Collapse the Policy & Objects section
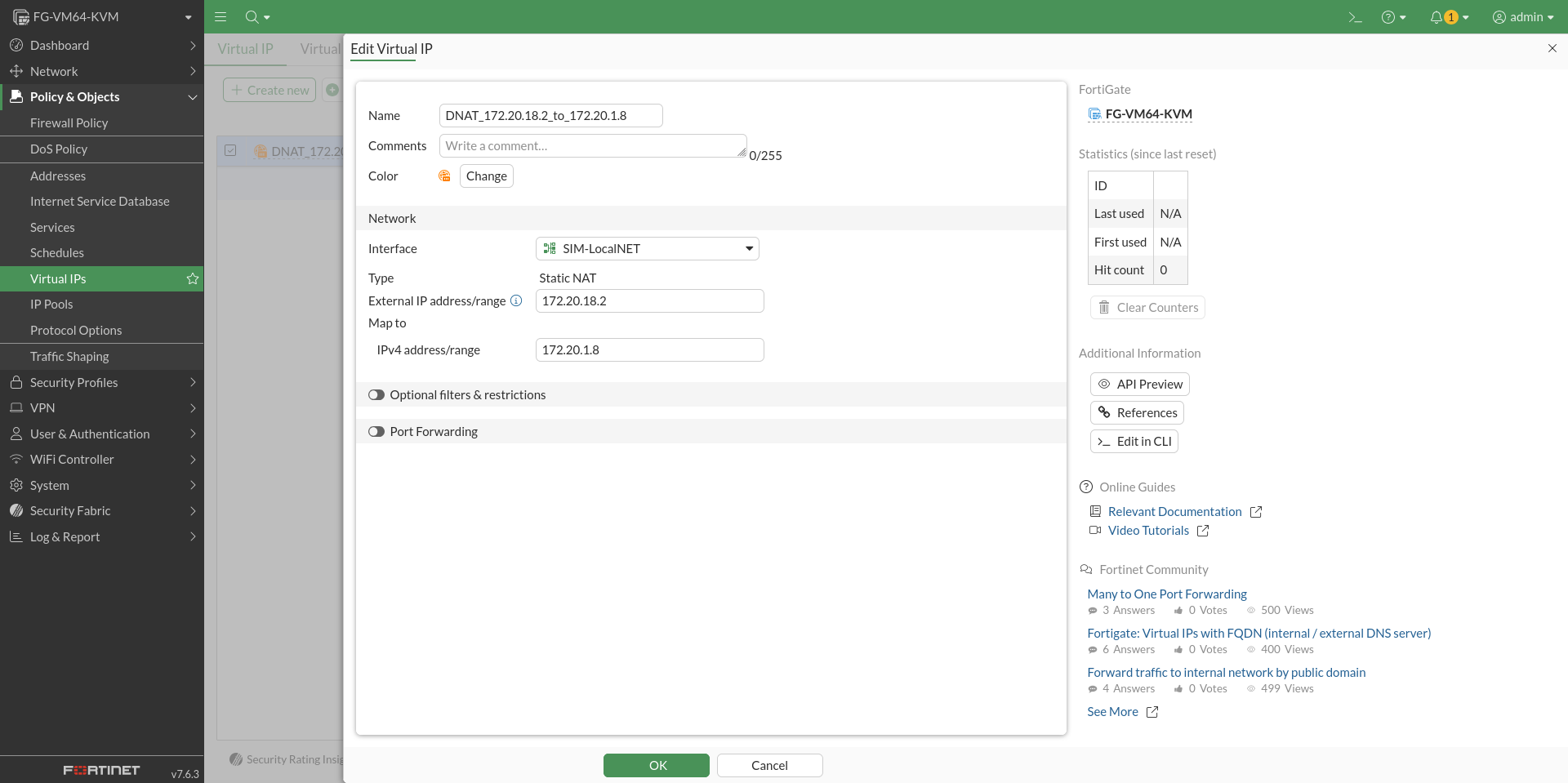 click(x=193, y=97)
